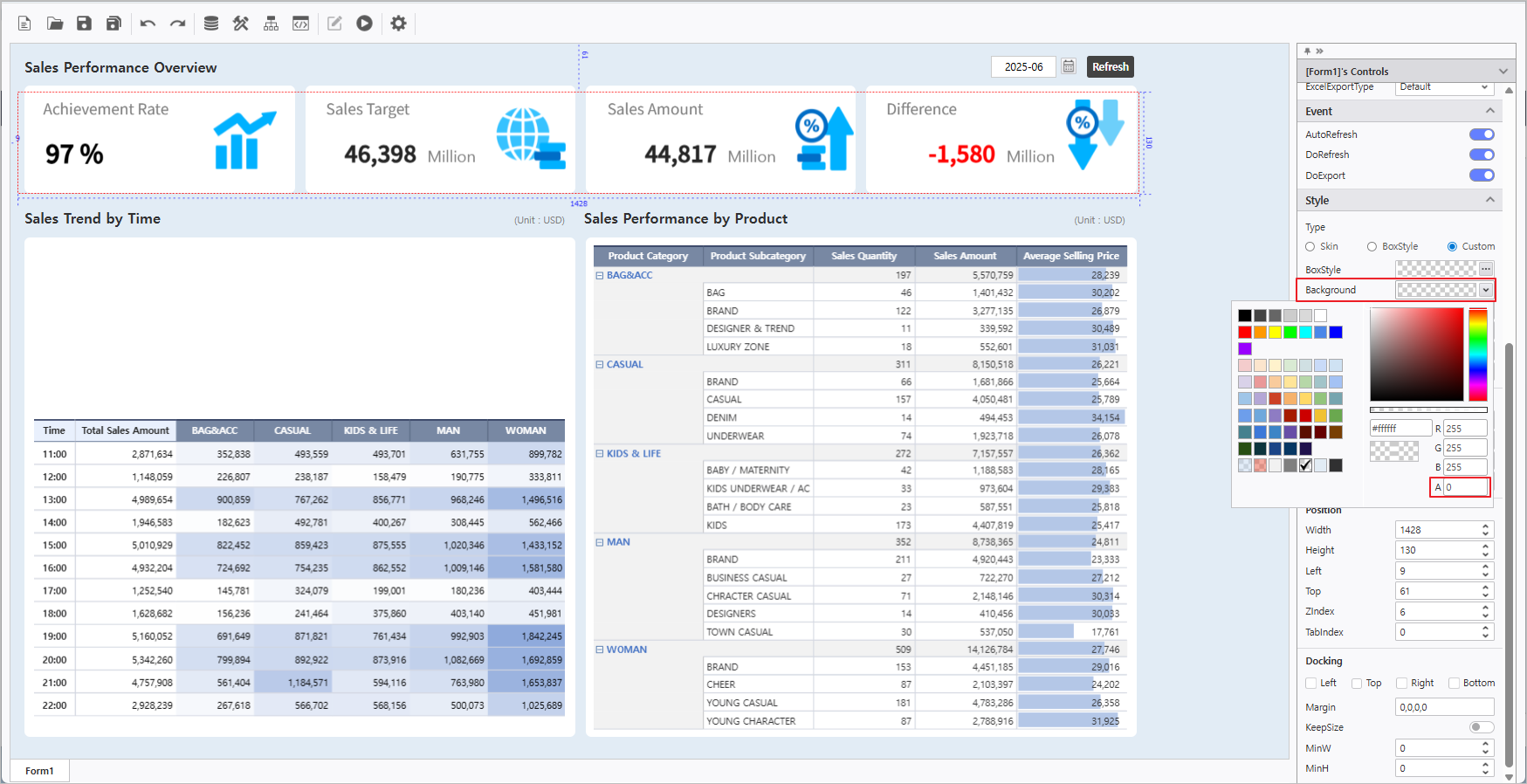Viewport: 1527px width, 784px height.
Task: Open file with folder icon
Action: point(55,24)
